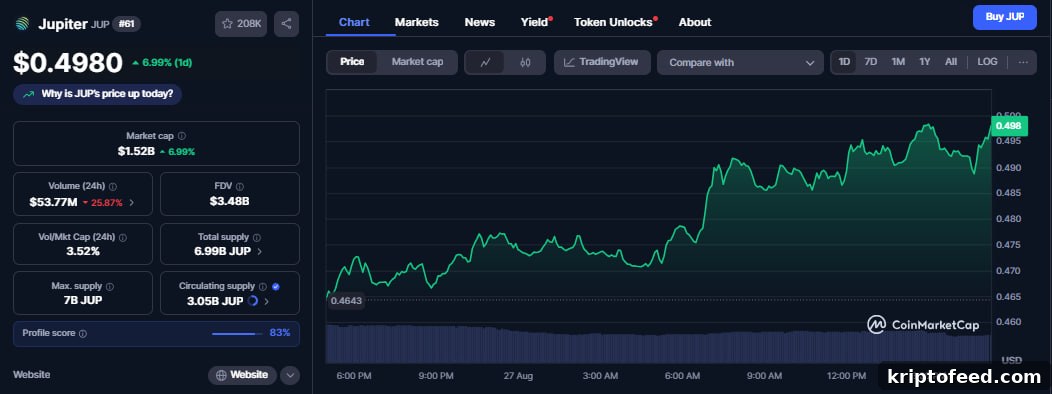Click the 7B JUP max supply value
Image resolution: width=1052 pixels, height=394 pixels.
click(x=83, y=301)
